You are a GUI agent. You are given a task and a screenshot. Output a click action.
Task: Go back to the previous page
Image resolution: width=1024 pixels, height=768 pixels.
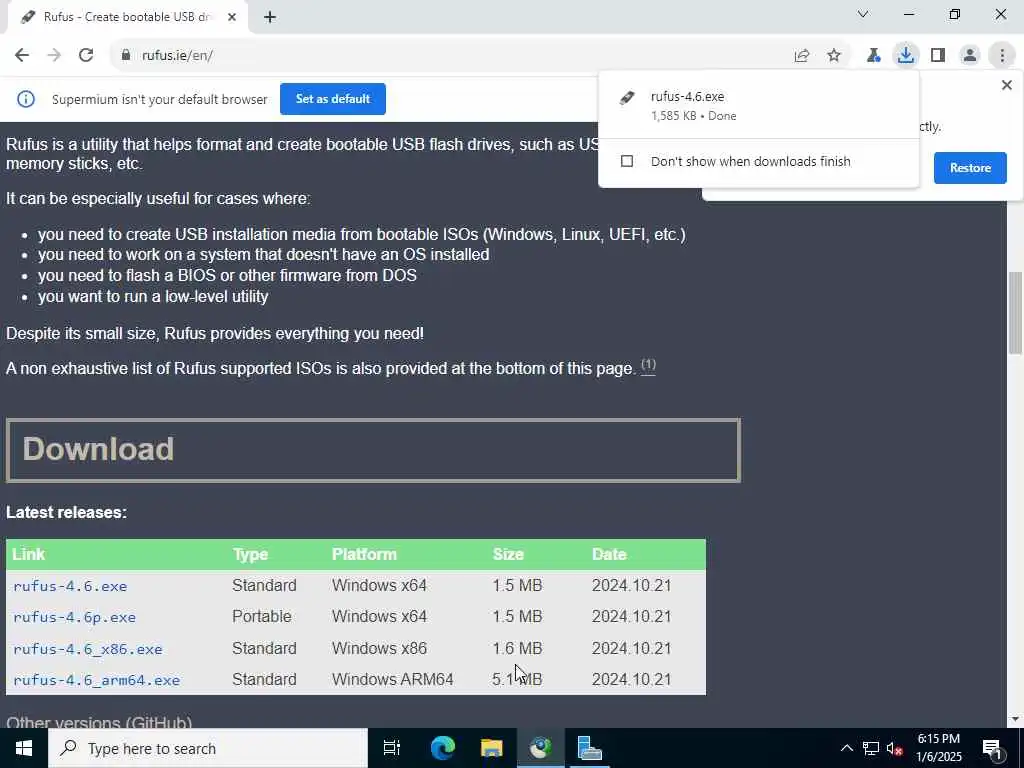pyautogui.click(x=22, y=56)
